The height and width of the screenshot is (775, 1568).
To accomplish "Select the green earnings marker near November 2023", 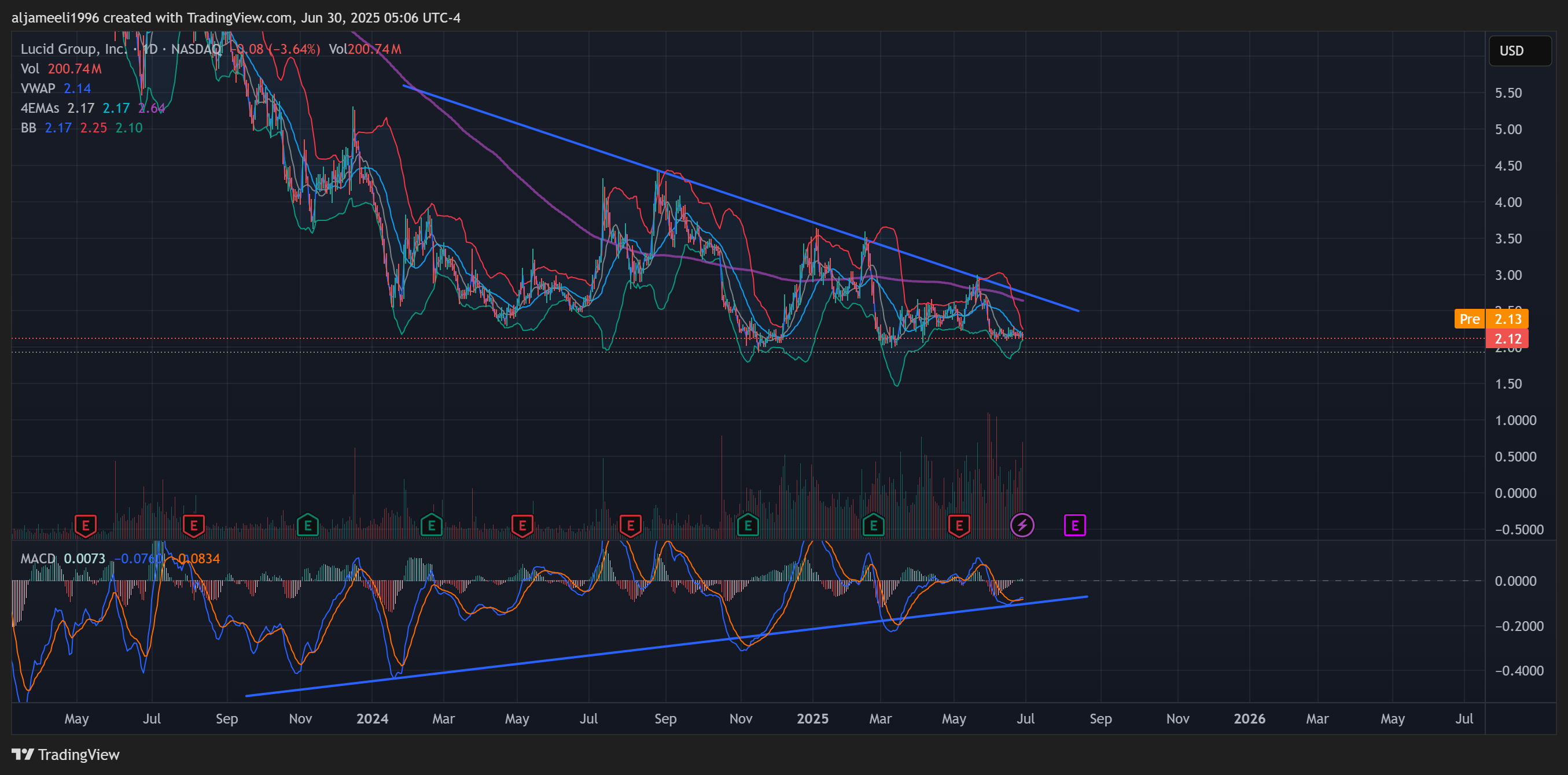I will point(307,525).
